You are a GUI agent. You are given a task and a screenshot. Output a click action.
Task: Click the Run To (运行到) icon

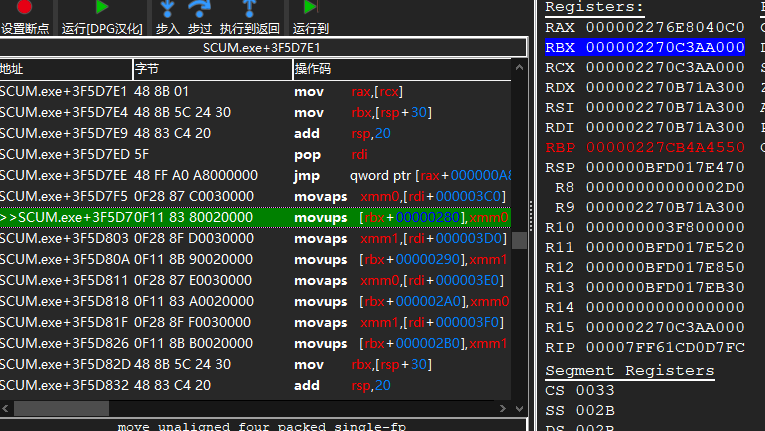coord(309,9)
